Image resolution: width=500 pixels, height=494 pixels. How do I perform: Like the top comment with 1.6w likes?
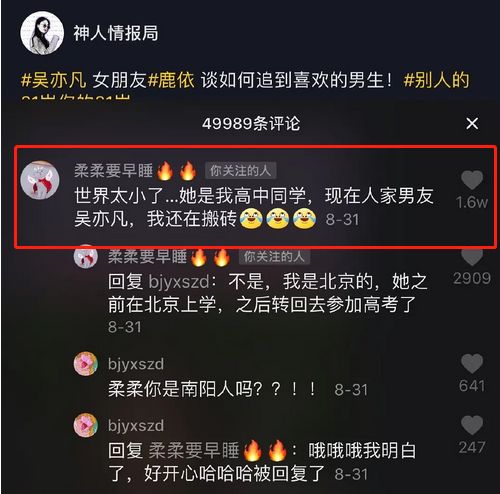click(x=472, y=180)
